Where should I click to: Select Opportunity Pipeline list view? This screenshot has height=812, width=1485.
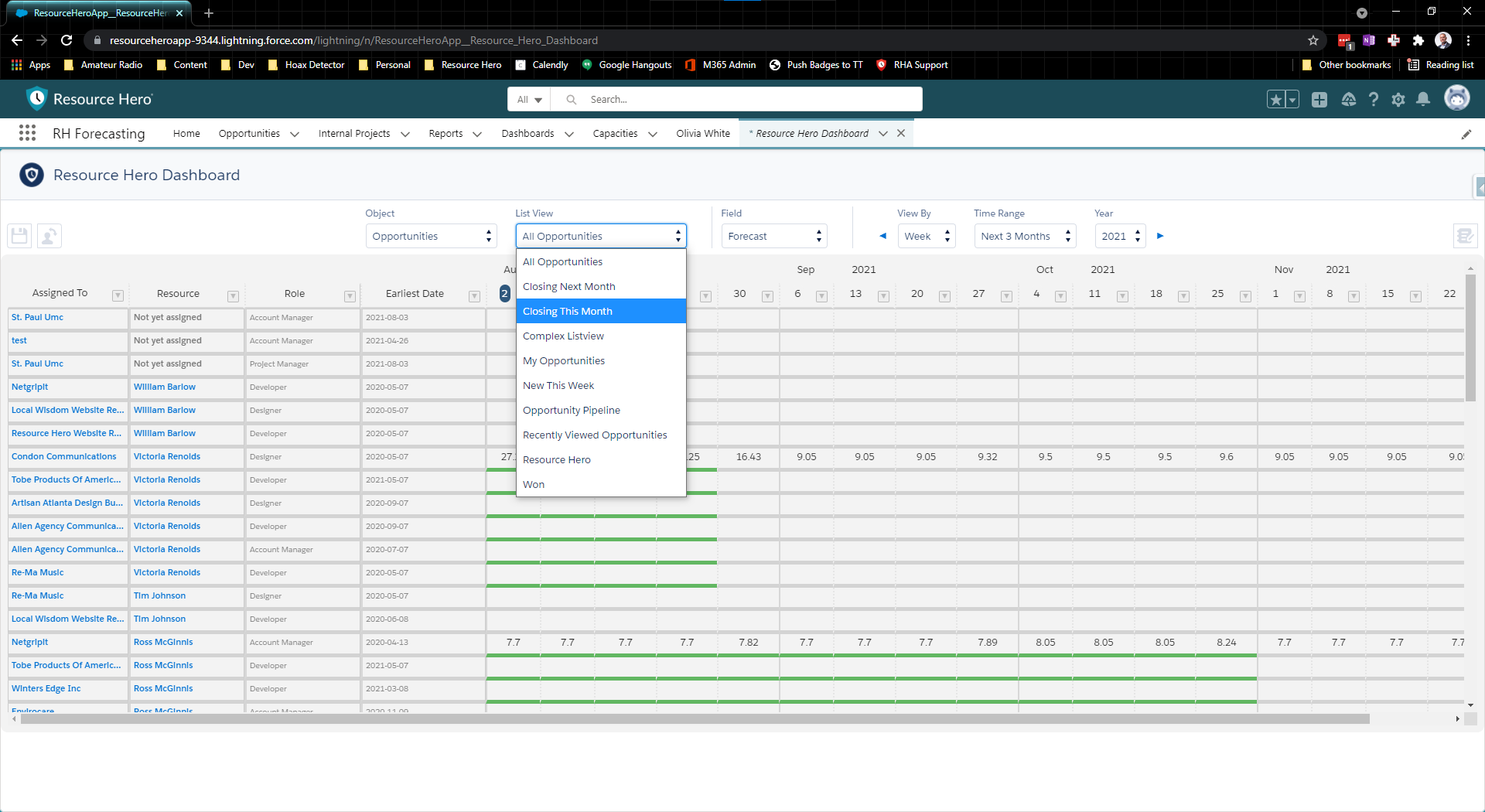[x=601, y=410]
